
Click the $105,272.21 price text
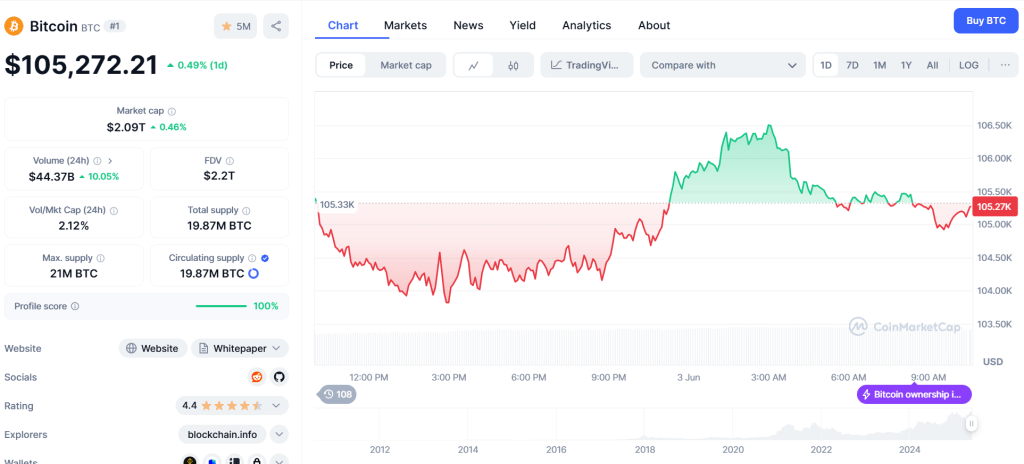pyautogui.click(x=81, y=65)
